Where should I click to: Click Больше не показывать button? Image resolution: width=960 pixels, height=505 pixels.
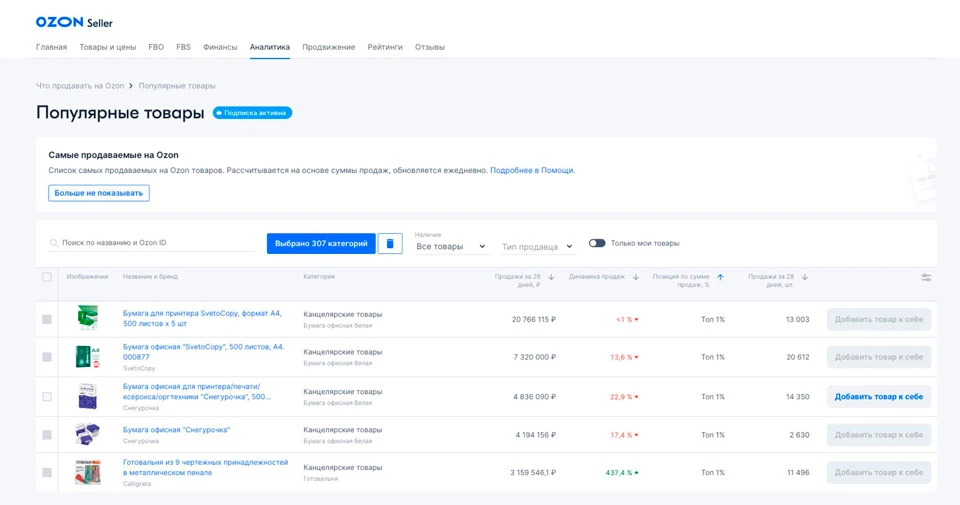[x=99, y=193]
